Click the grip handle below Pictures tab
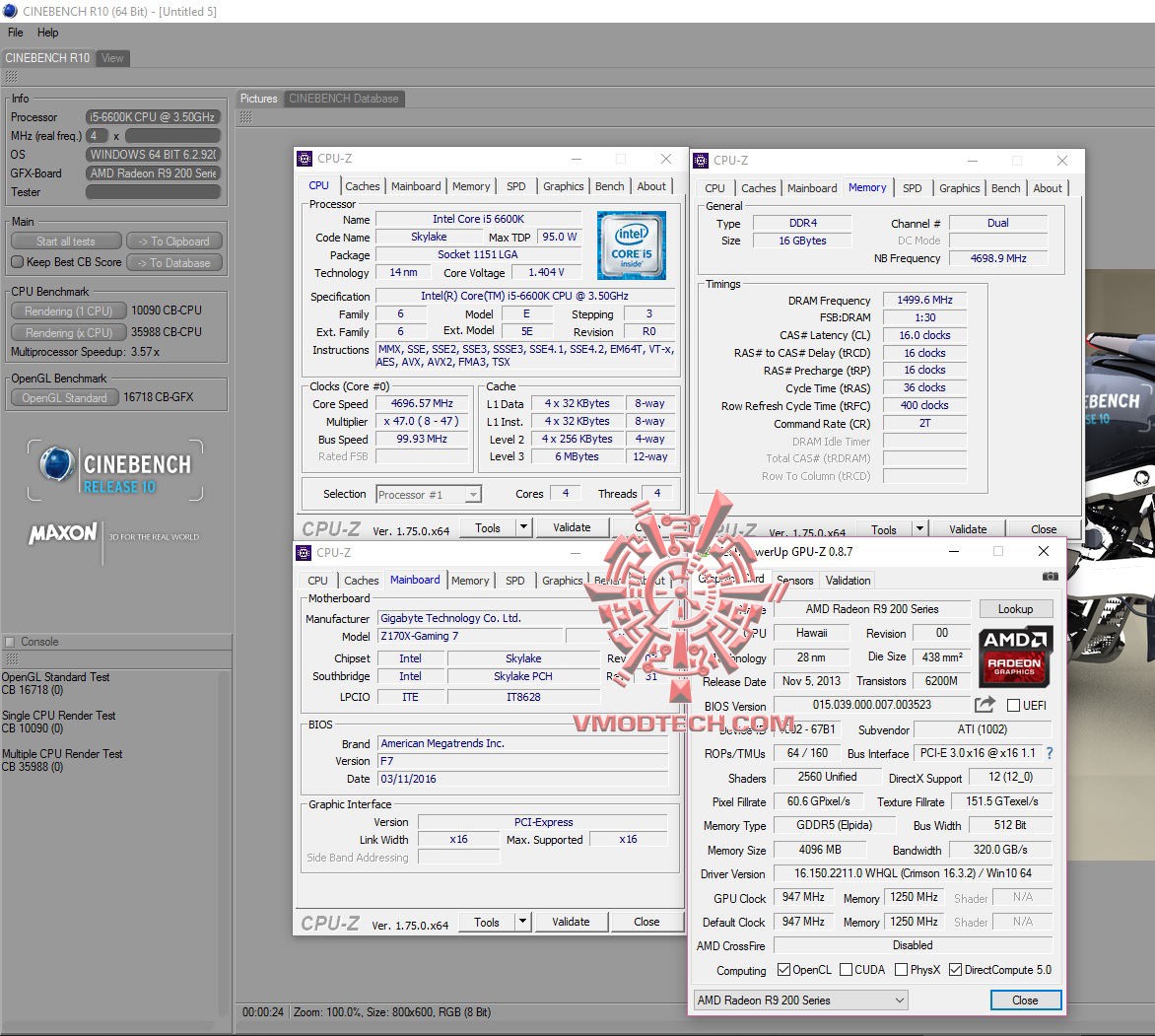 pos(246,117)
